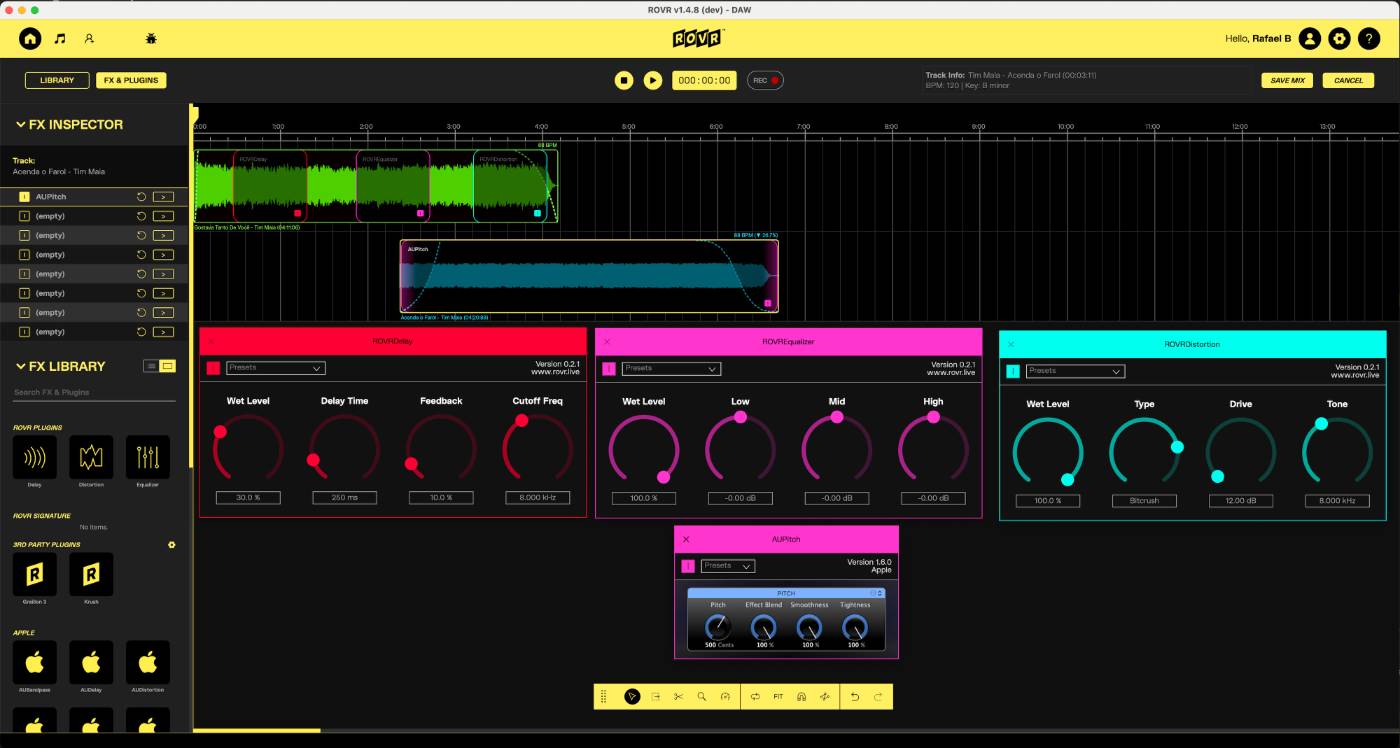
Task: Close the ROVRDistortion panel
Action: [x=1011, y=344]
